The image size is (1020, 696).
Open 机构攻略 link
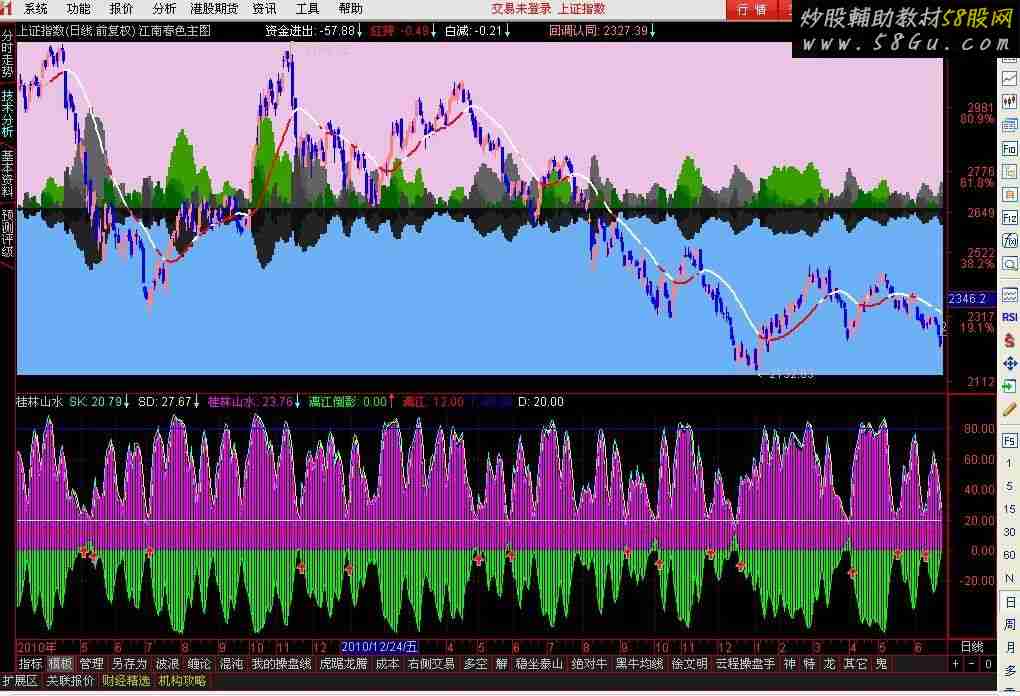click(x=182, y=681)
